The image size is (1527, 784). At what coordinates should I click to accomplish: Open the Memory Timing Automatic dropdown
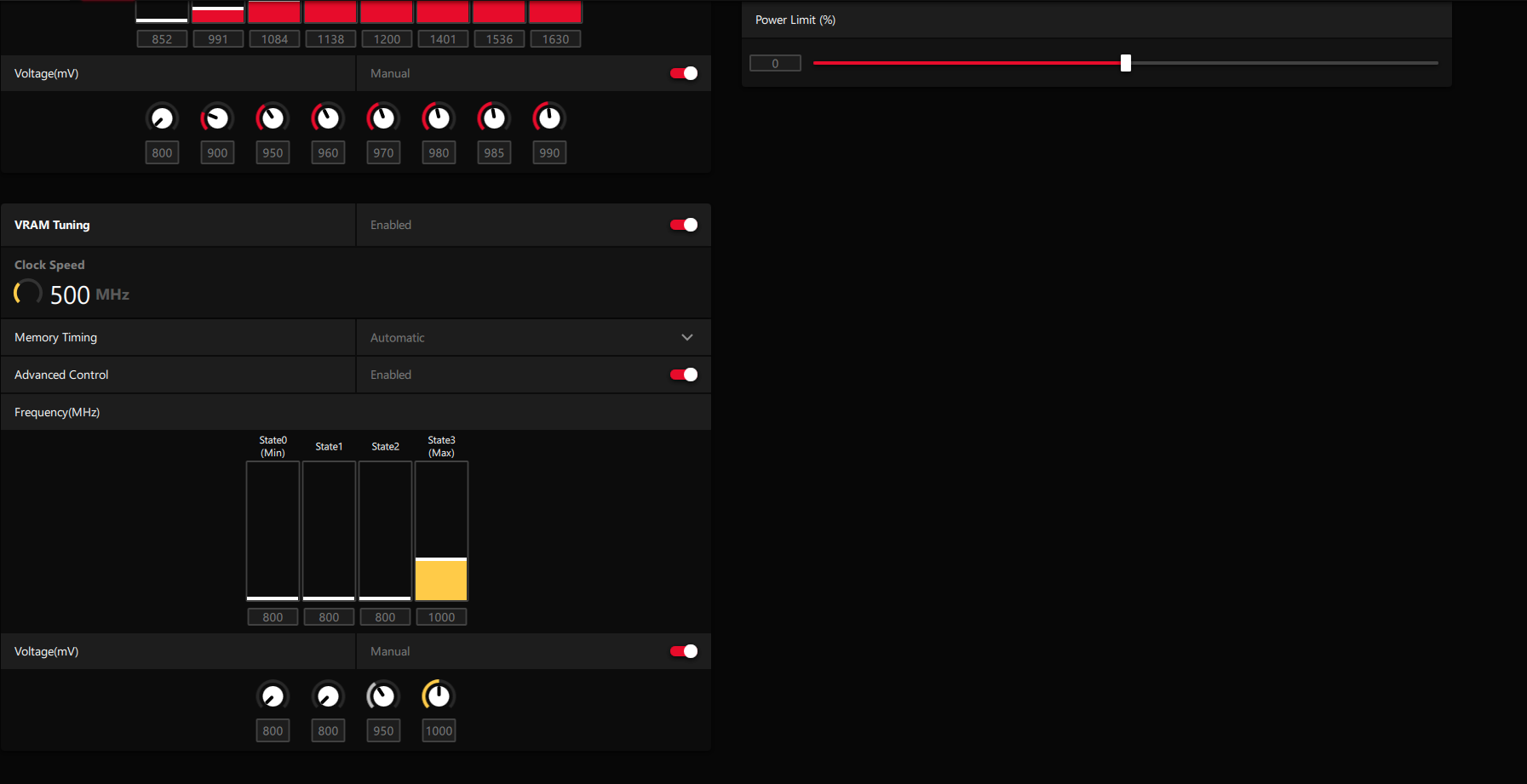click(x=533, y=338)
